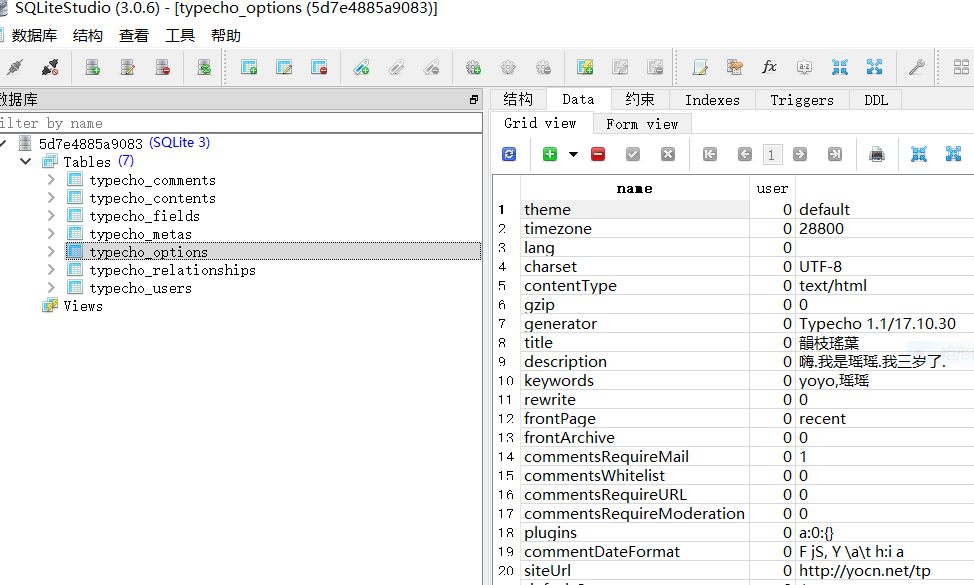Expand the typecho_comments table node
This screenshot has height=585, width=974.
pyautogui.click(x=51, y=180)
